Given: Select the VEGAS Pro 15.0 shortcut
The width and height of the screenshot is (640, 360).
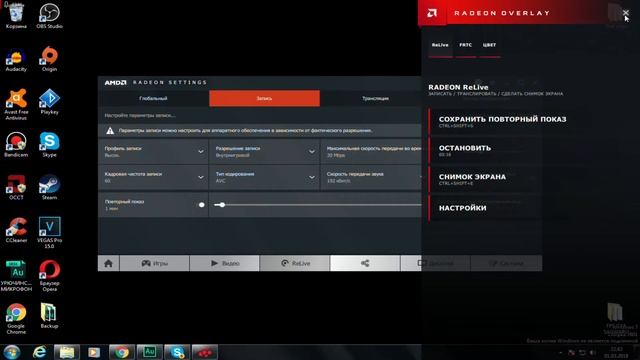Looking at the screenshot, I should tap(49, 233).
